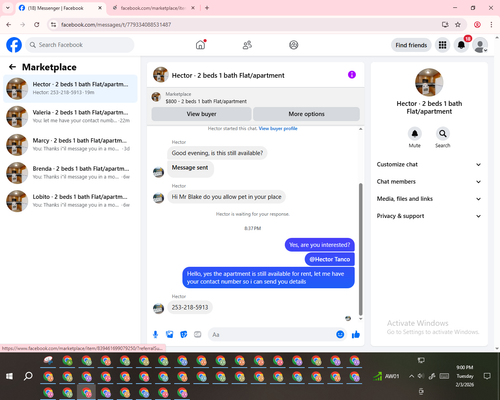Bookmark this page with star icon
500x400 pixels.
tap(458, 24)
